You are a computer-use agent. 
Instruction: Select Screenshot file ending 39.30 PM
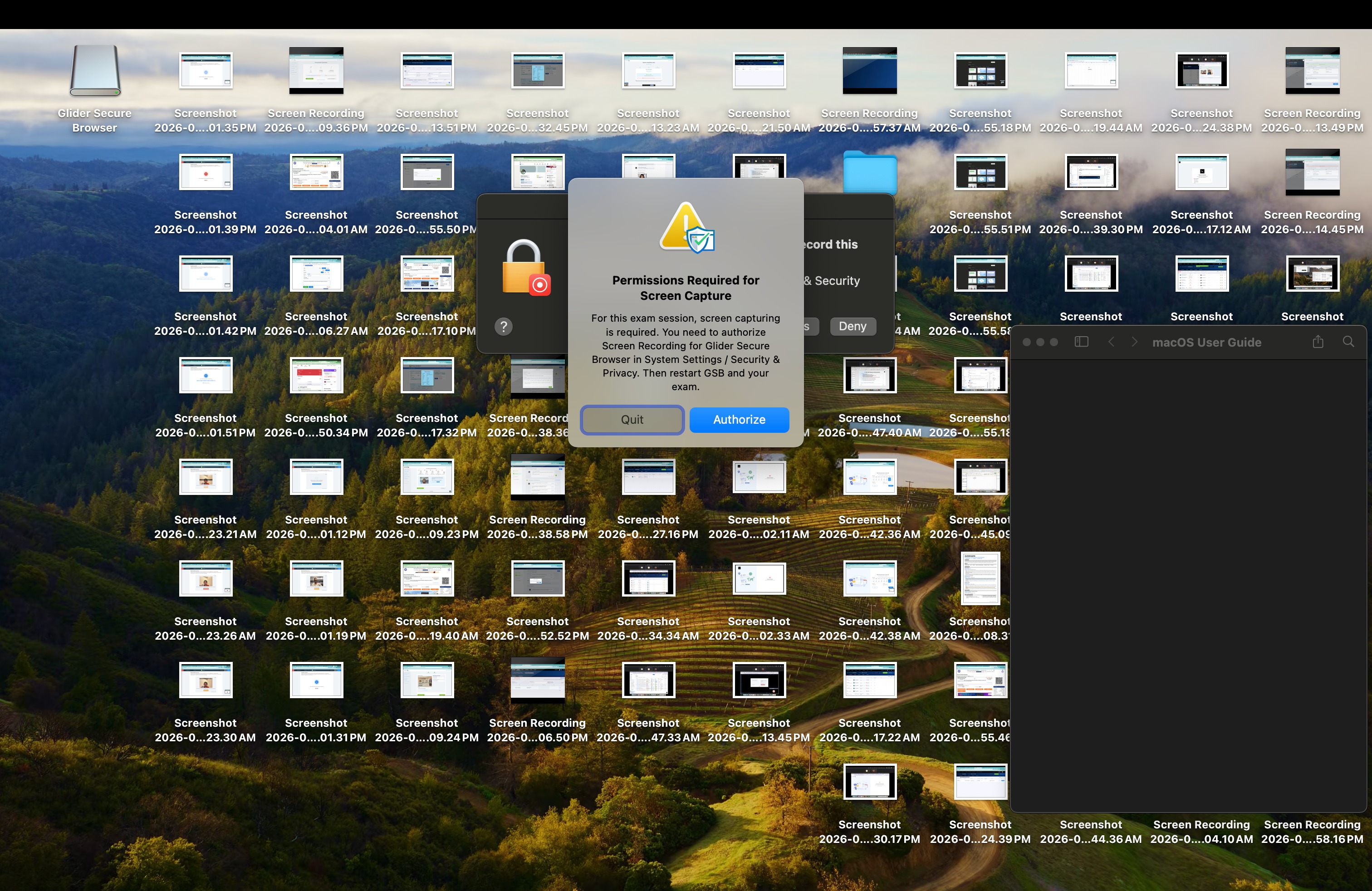point(1091,172)
